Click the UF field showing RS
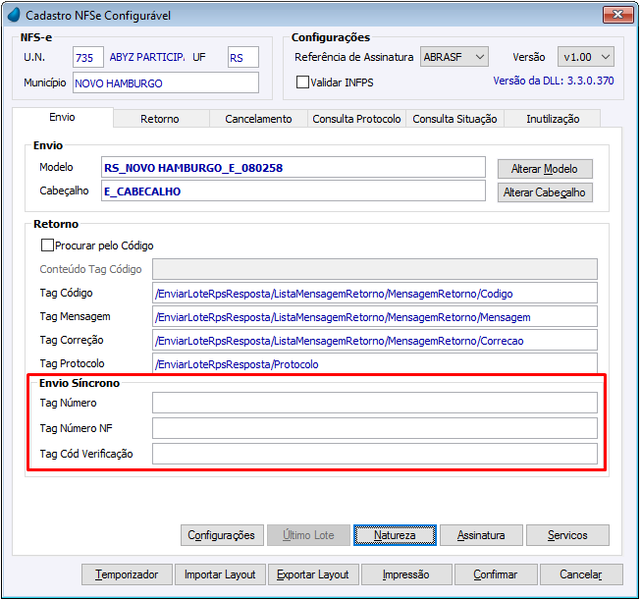This screenshot has height=600, width=641. tap(243, 57)
